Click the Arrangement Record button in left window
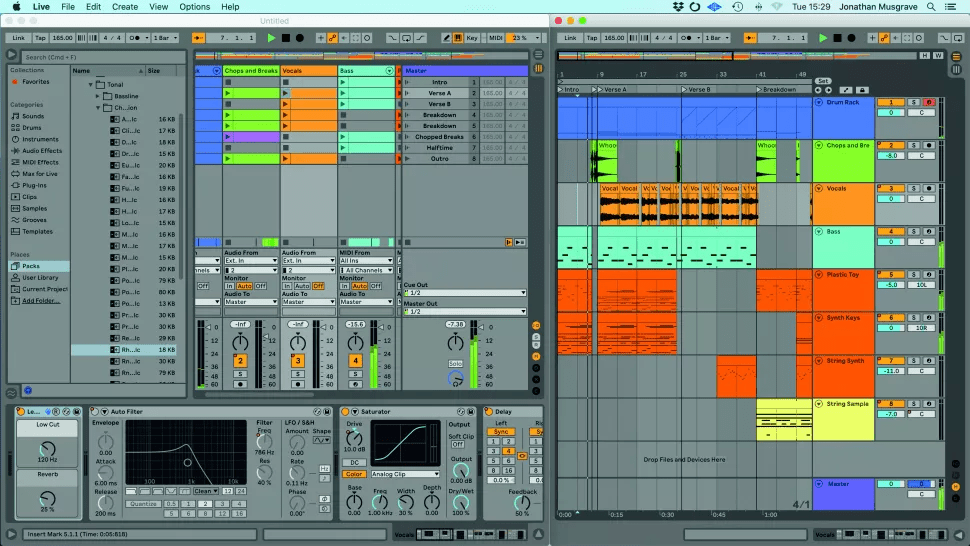This screenshot has height=546, width=970. [x=301, y=38]
